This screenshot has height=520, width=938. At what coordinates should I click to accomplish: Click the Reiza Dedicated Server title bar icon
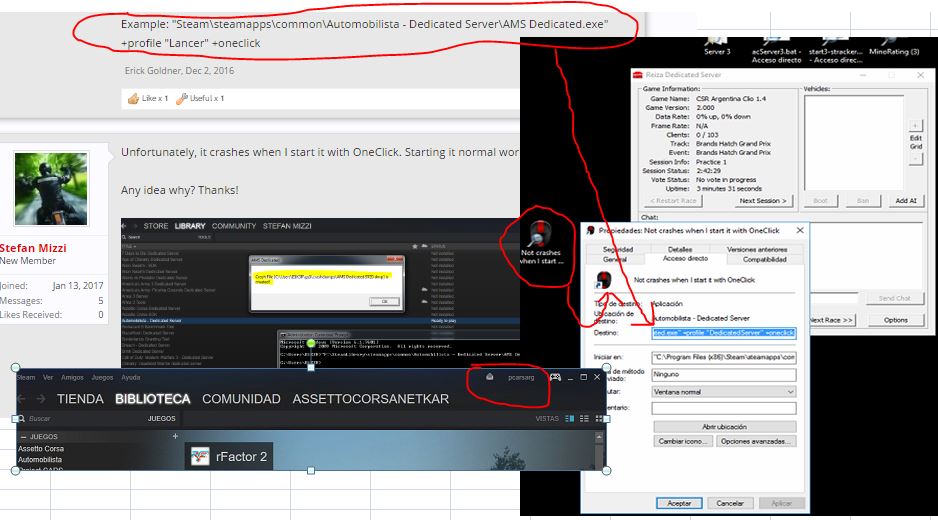pos(638,75)
